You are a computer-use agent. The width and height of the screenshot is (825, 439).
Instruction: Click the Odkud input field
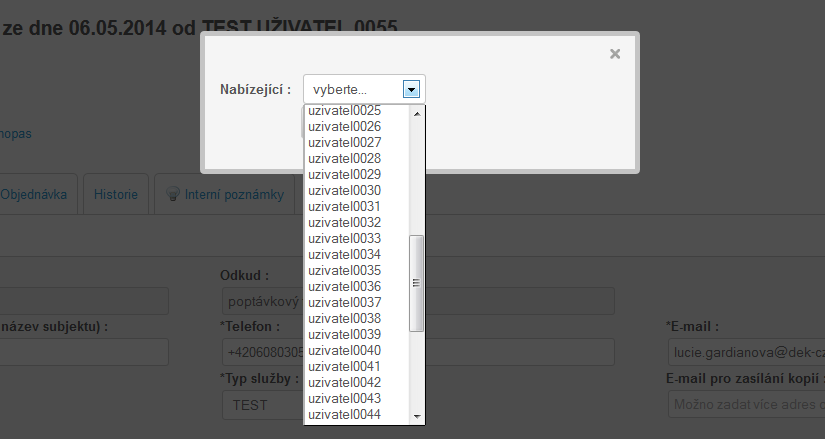[418, 301]
